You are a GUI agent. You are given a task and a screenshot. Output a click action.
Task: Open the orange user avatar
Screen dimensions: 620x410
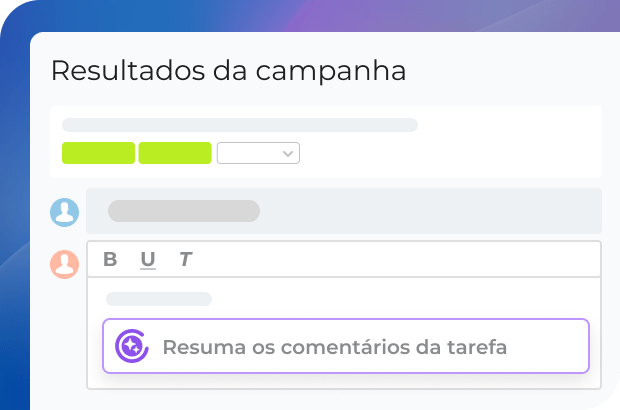65,263
